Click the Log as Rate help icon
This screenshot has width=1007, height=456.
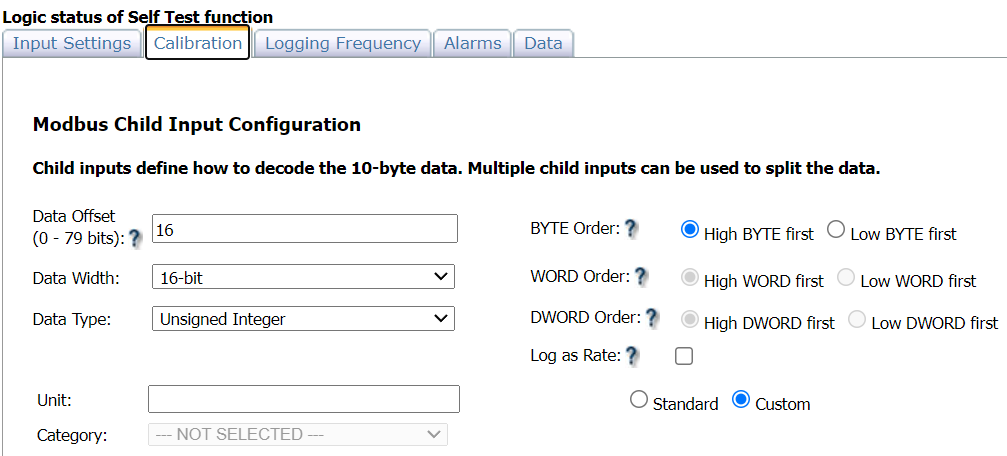[x=632, y=355]
